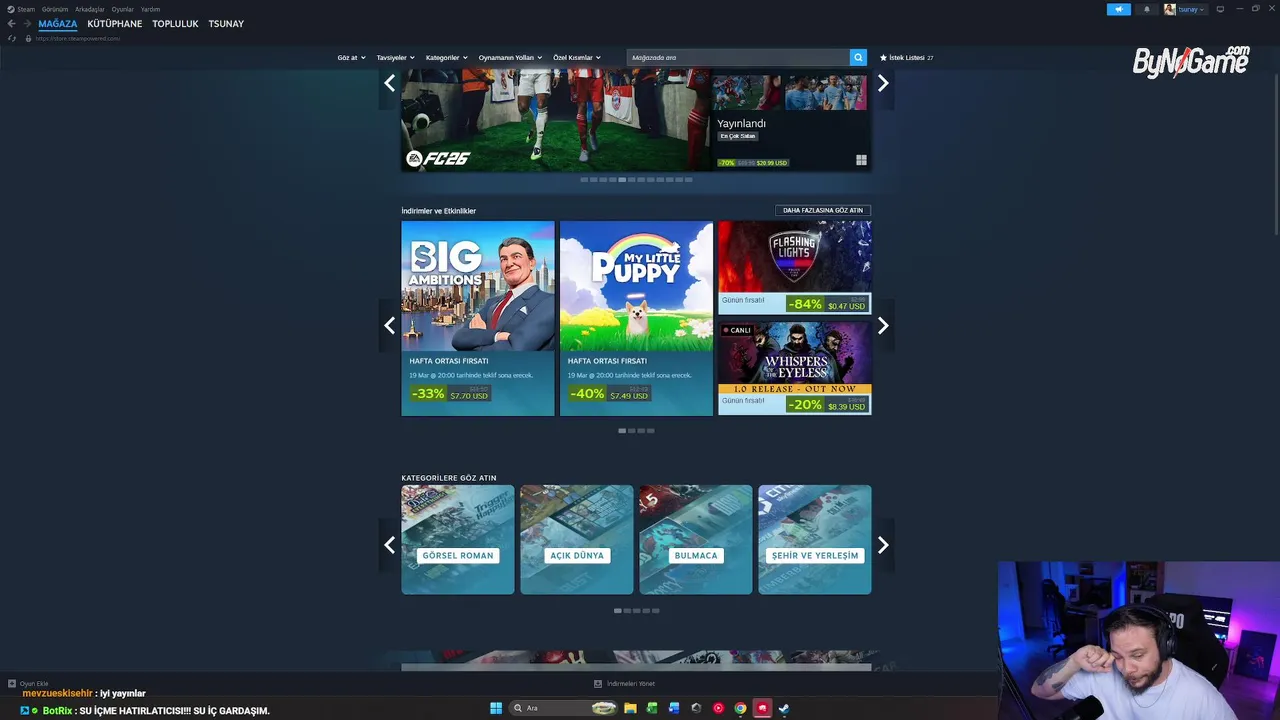The width and height of the screenshot is (1280, 720).
Task: Click the İndirmeleri Yönet download icon
Action: point(598,684)
